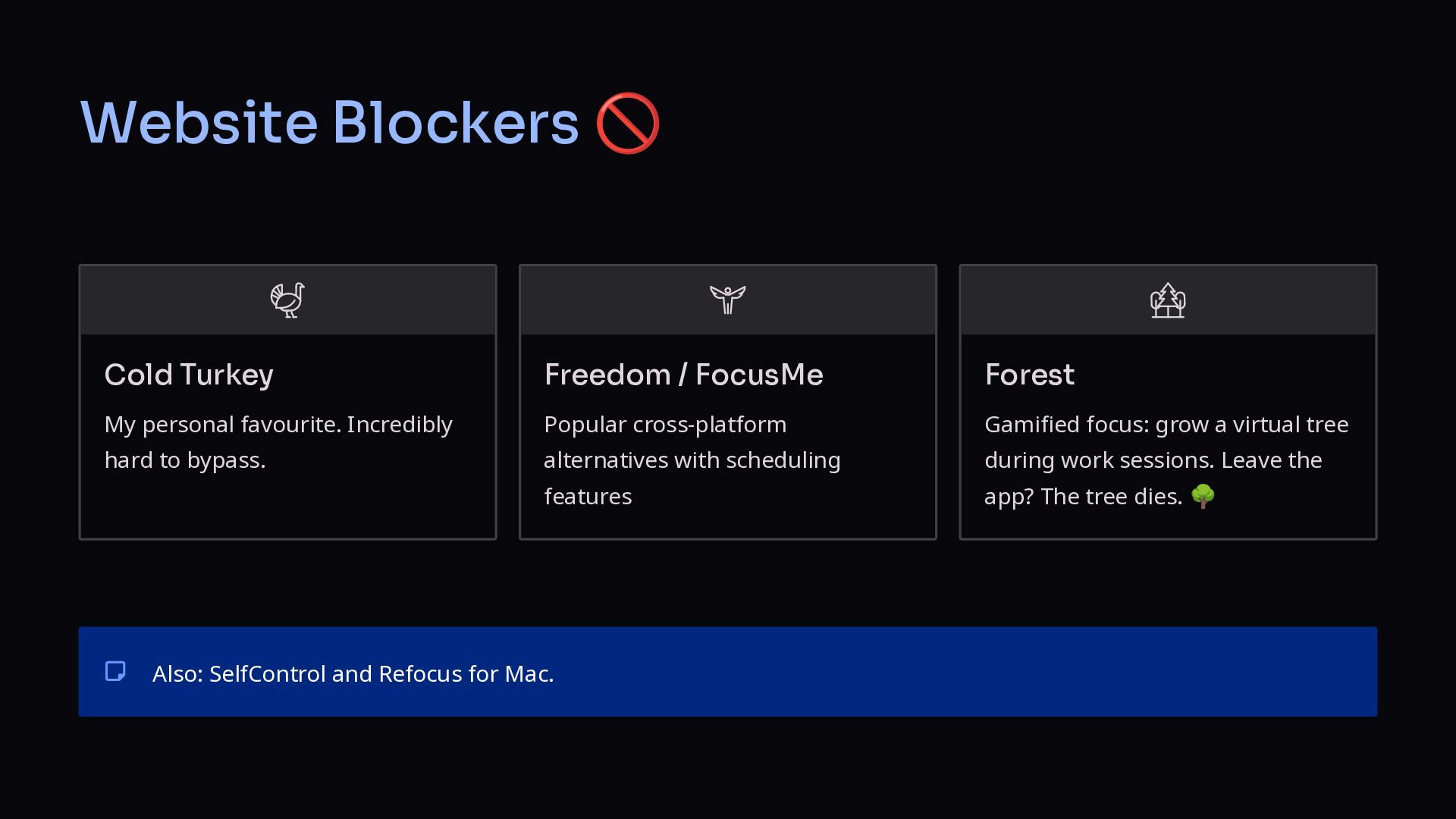
Task: Click 'Also: SelfControl and Refocus for Mac' text
Action: (x=353, y=673)
